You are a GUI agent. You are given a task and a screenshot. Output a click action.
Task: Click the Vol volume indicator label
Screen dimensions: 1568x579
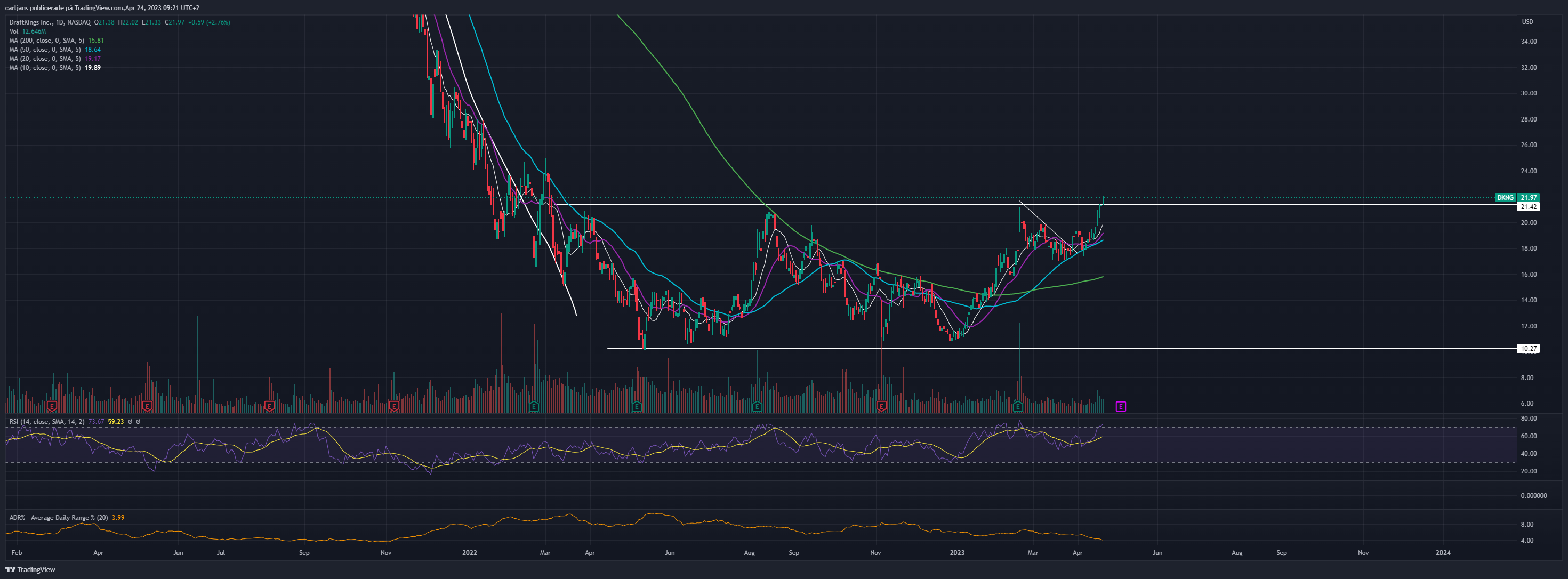pyautogui.click(x=13, y=31)
